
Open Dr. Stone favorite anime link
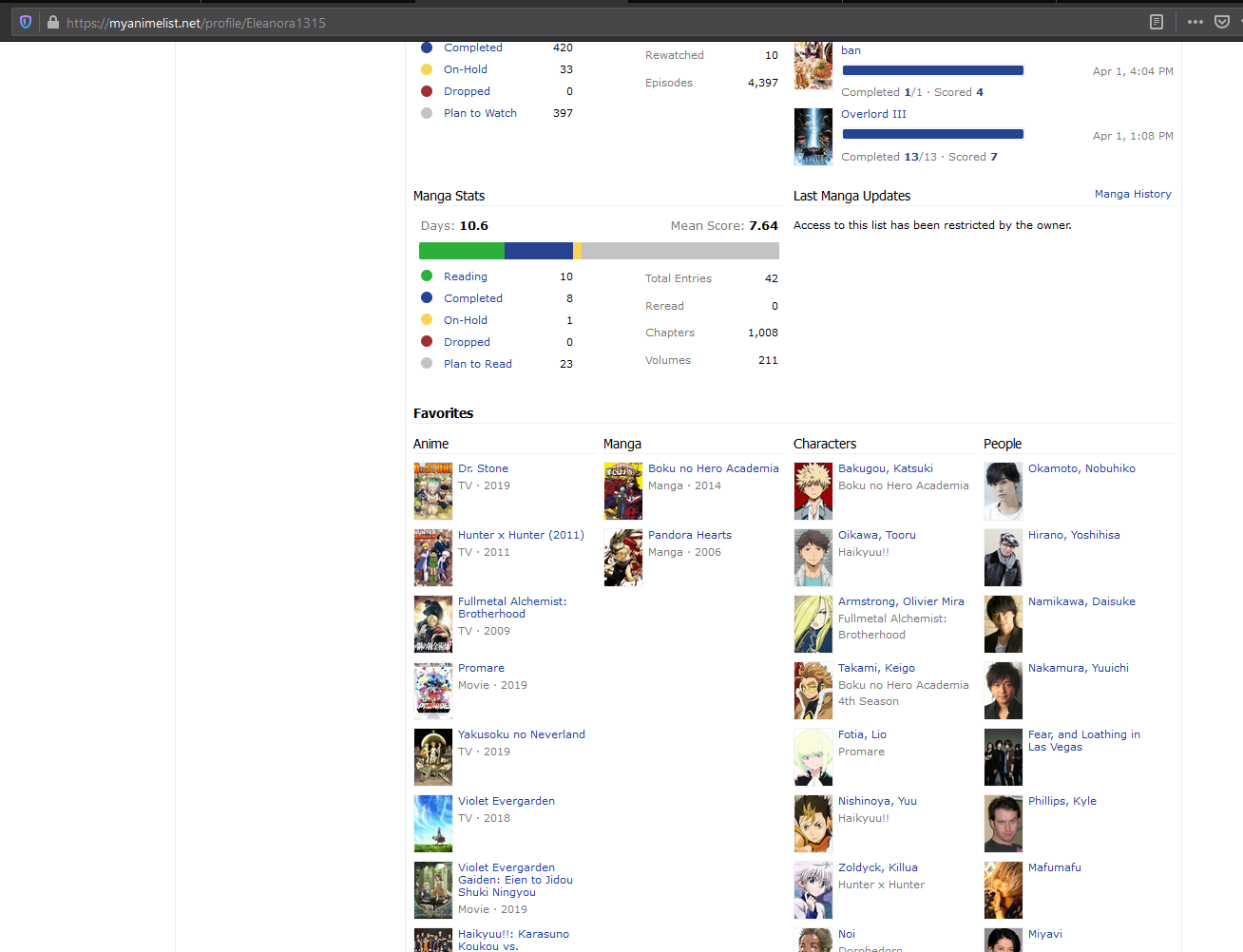(x=483, y=468)
